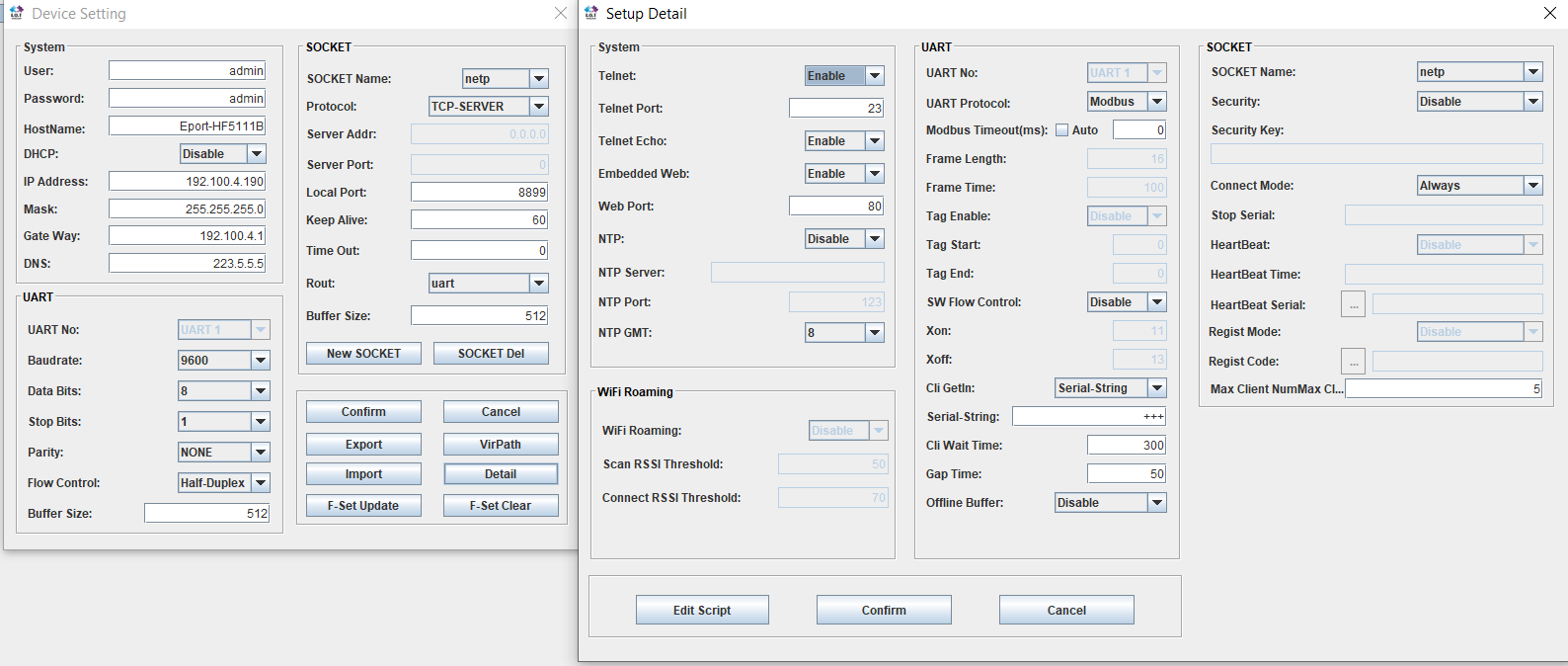Screen dimensions: 1568x666
Task: Click the IP Address input field
Action: point(188,182)
